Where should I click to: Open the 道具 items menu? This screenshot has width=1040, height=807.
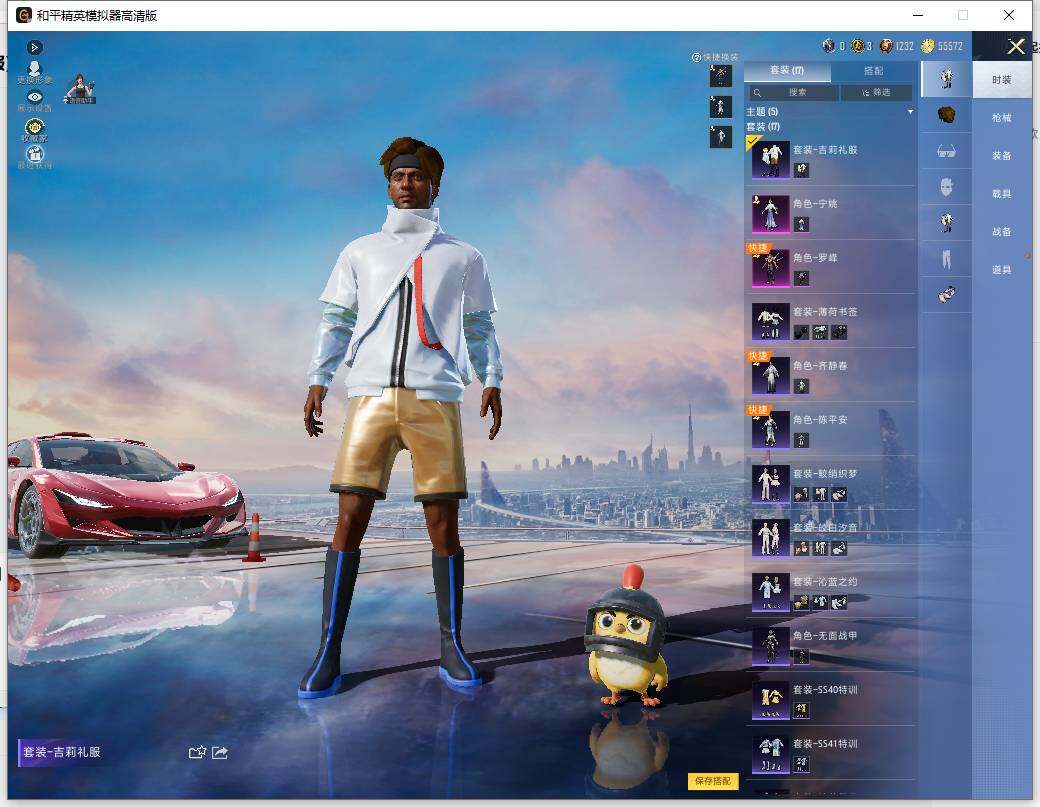[1002, 270]
